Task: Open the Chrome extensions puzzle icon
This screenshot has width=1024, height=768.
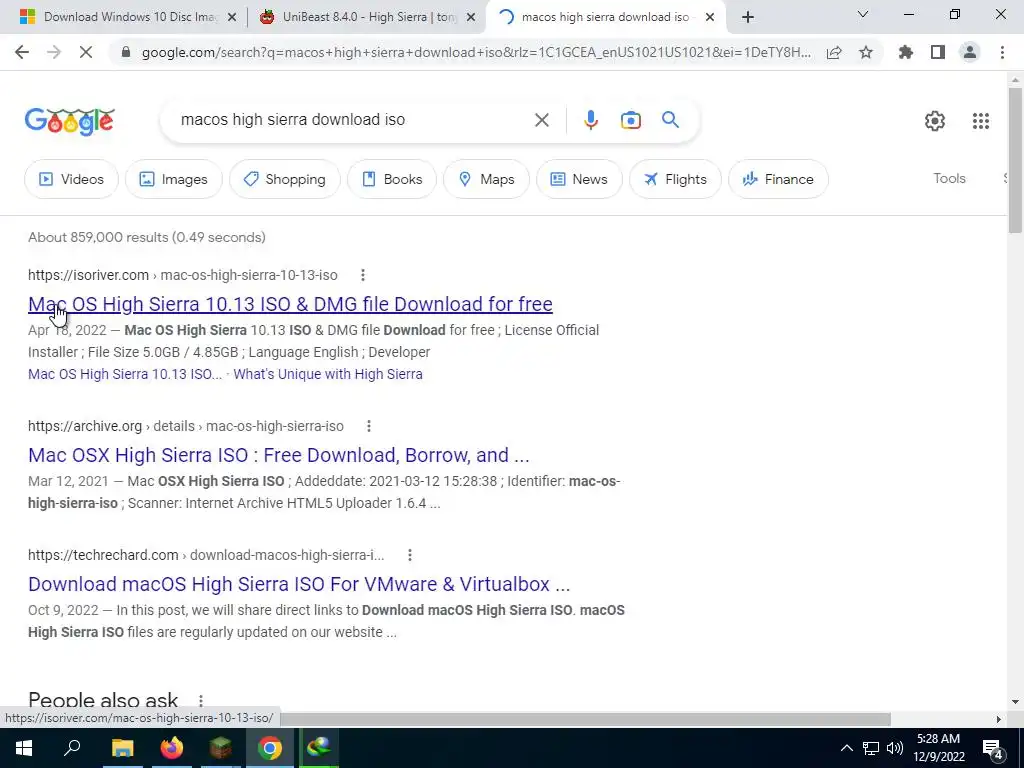Action: pos(906,52)
